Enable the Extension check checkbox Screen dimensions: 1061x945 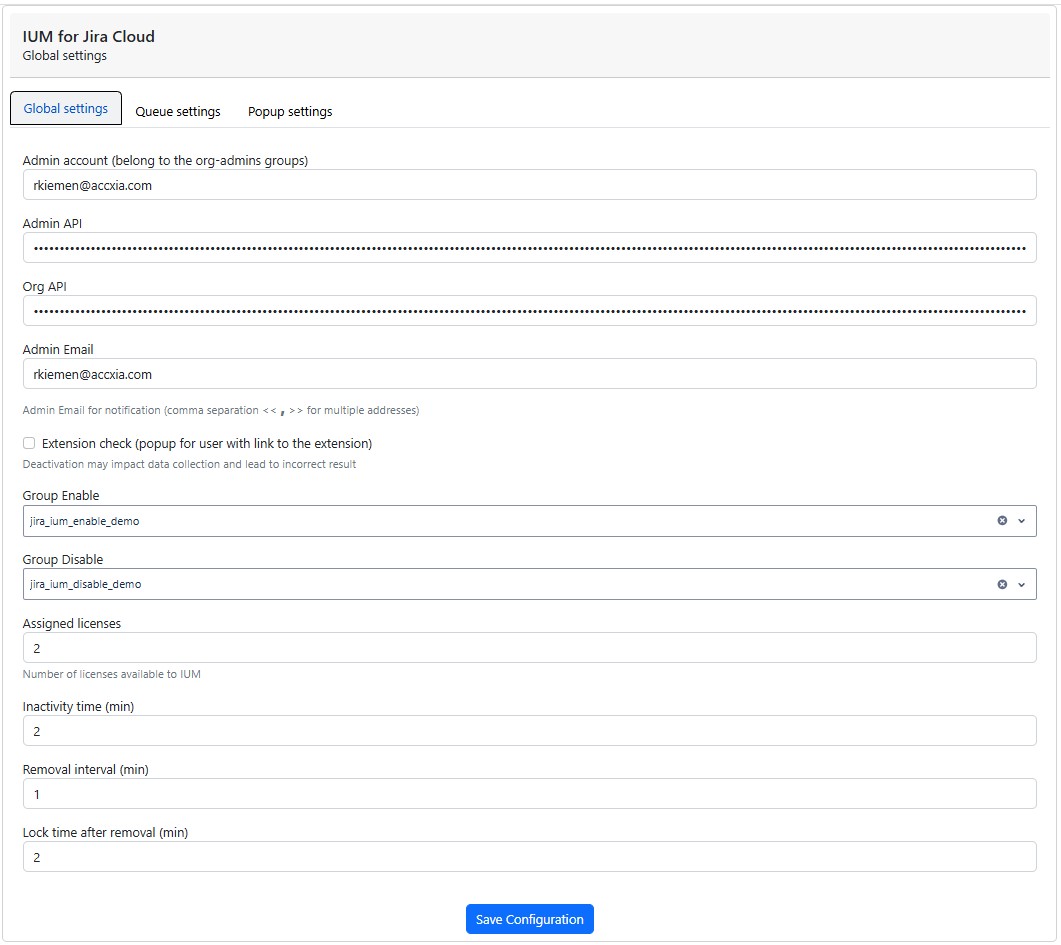tap(28, 443)
